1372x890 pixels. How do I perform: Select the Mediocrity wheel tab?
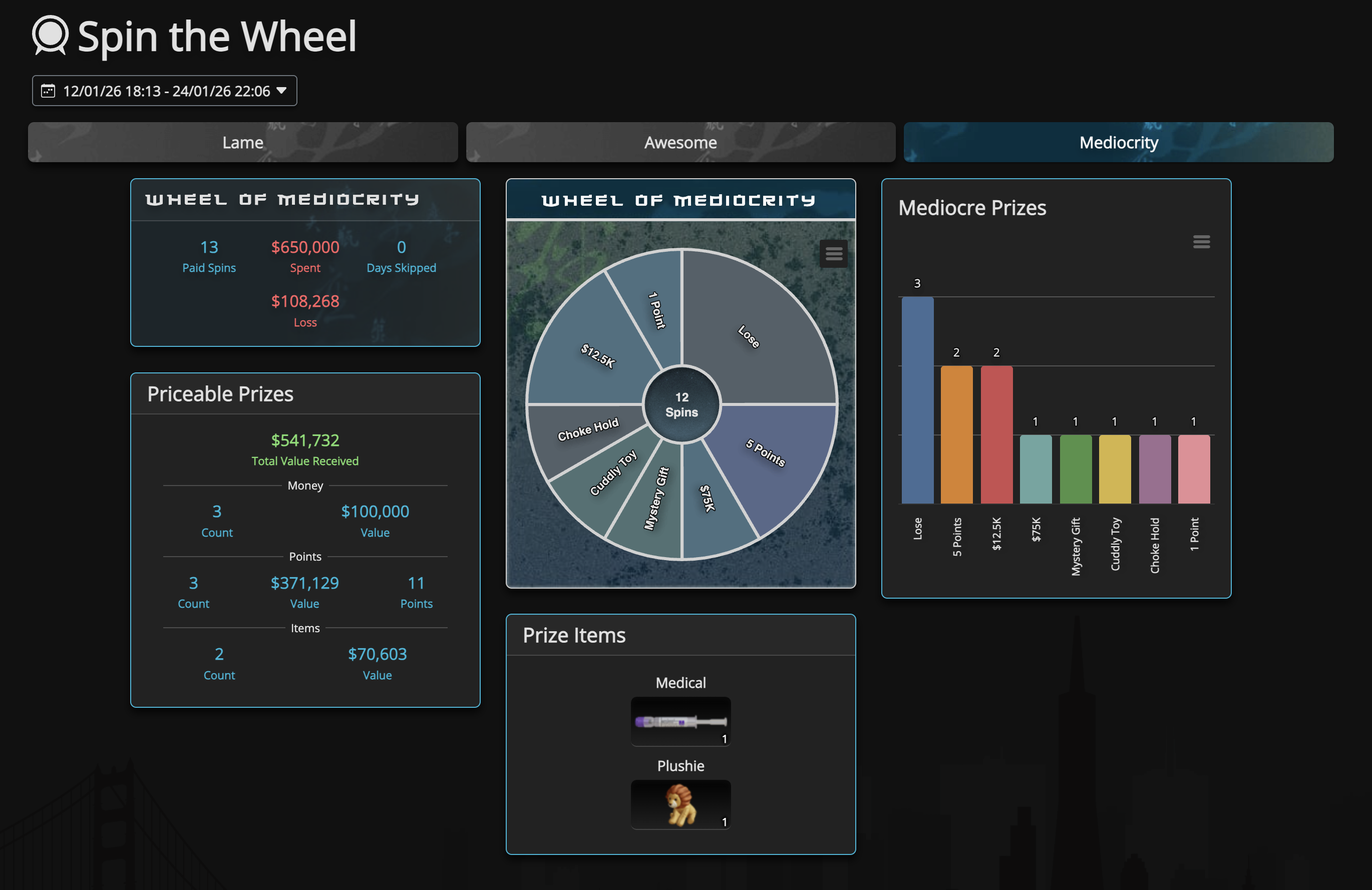coord(1118,142)
